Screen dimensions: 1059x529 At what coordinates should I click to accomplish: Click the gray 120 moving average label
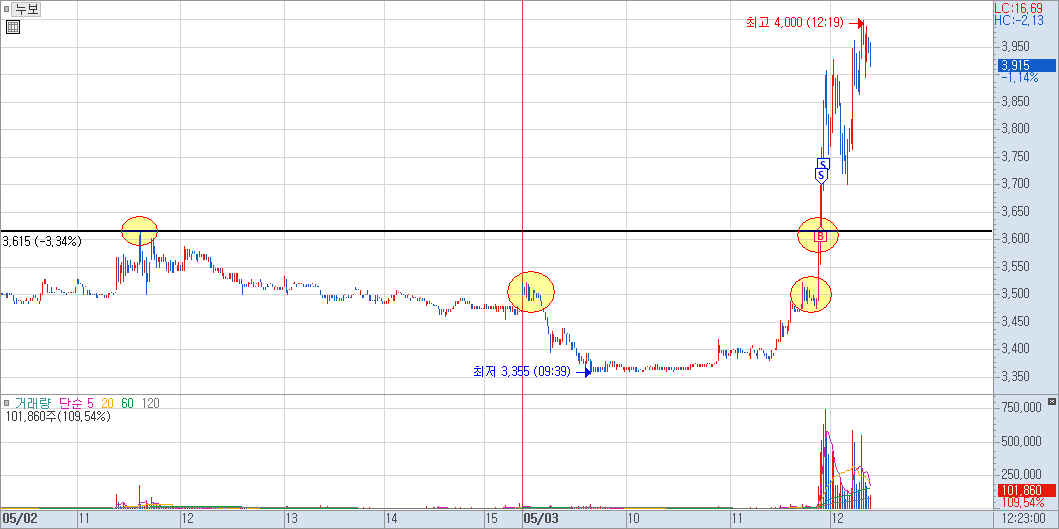pyautogui.click(x=151, y=403)
